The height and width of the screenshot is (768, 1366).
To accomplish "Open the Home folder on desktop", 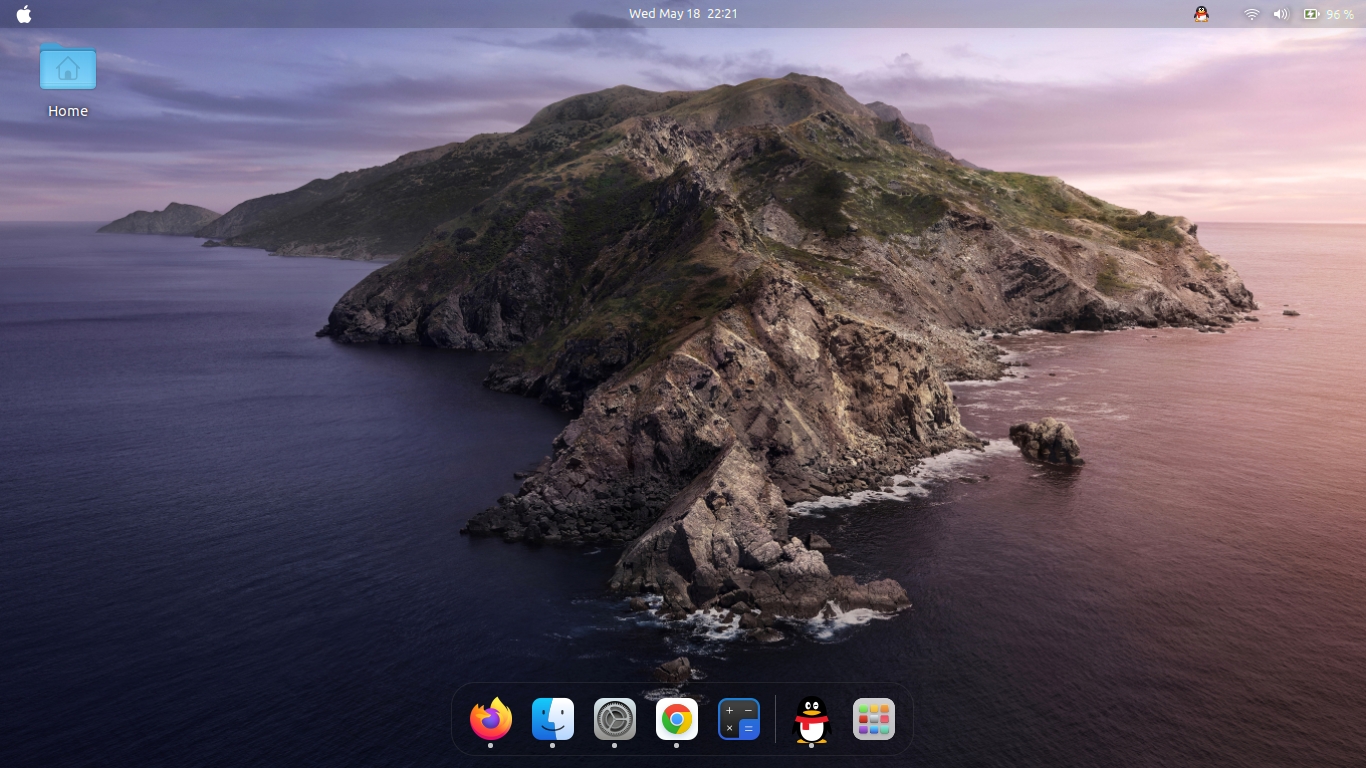I will (68, 68).
